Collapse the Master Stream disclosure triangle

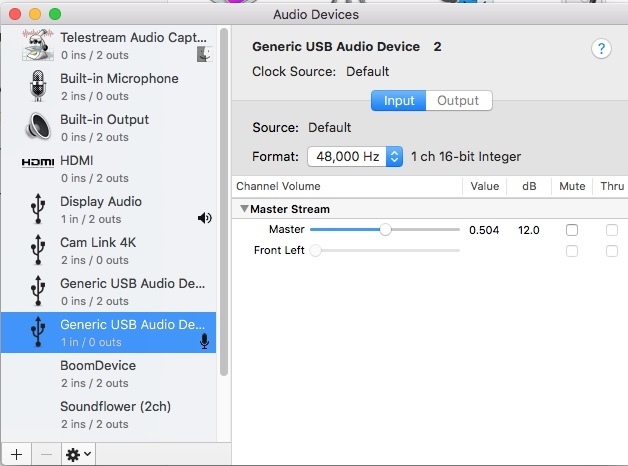244,209
